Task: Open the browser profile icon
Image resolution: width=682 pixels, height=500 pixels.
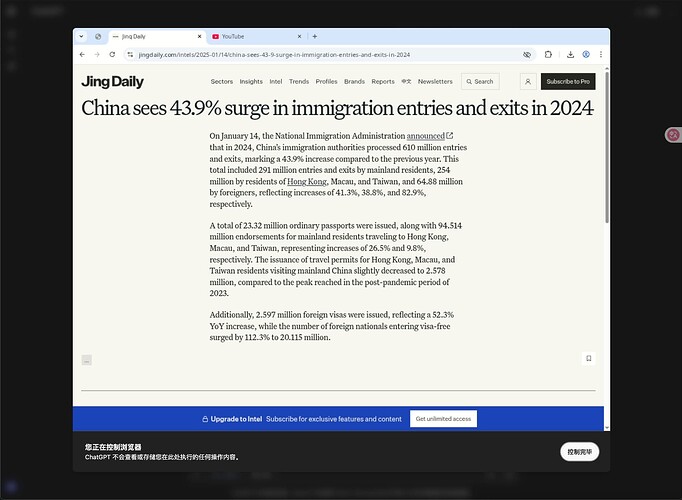Action: [x=586, y=54]
